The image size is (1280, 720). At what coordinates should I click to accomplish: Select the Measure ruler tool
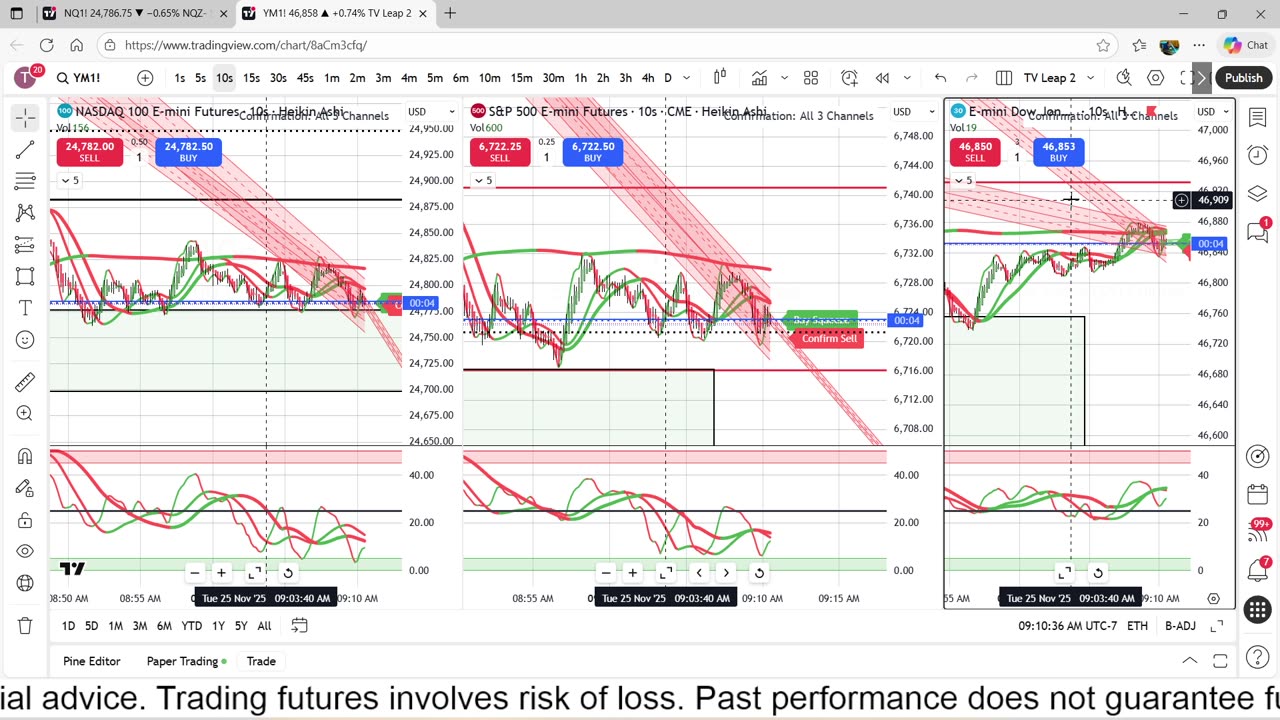click(25, 382)
